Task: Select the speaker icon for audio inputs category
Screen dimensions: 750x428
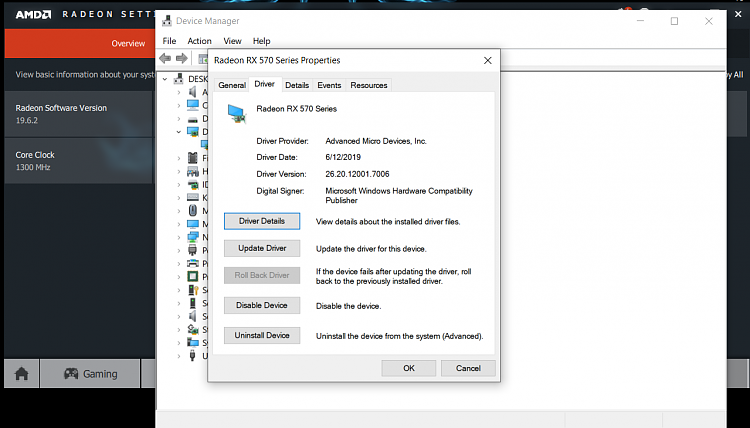Action: (193, 92)
